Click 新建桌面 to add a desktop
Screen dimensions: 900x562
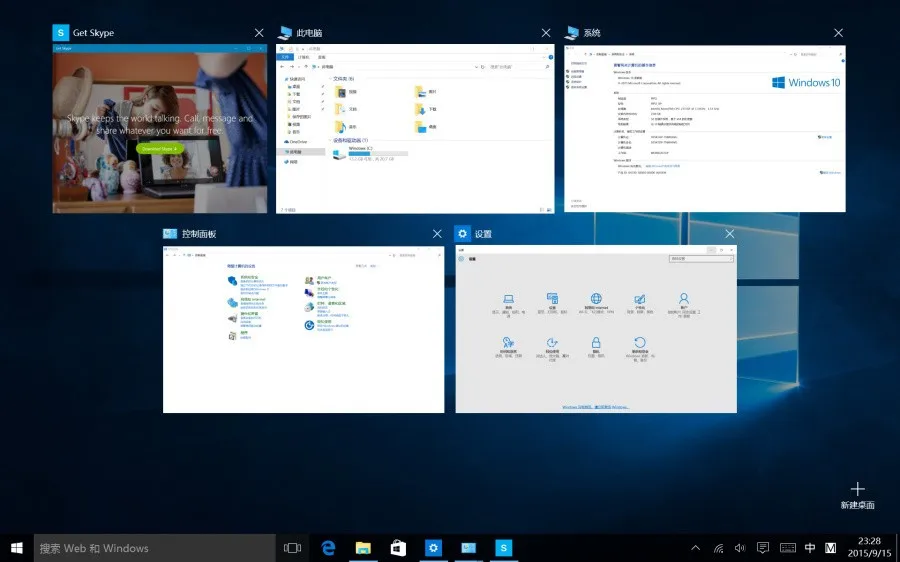pos(857,496)
